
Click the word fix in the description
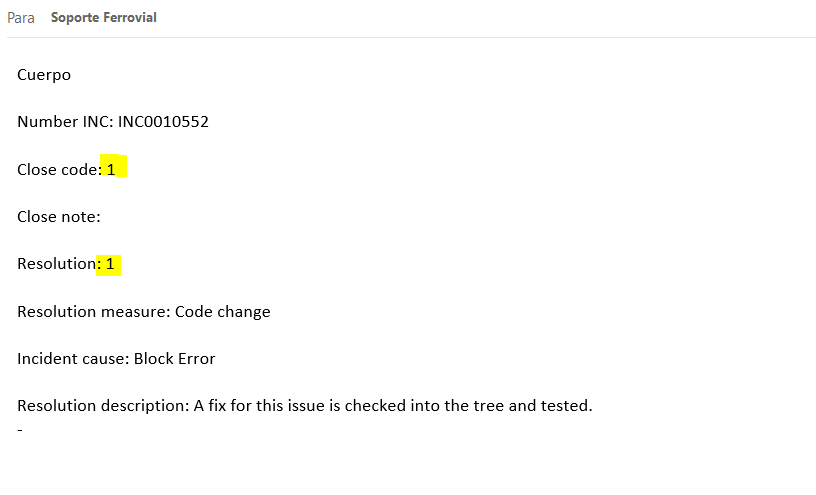(x=217, y=405)
